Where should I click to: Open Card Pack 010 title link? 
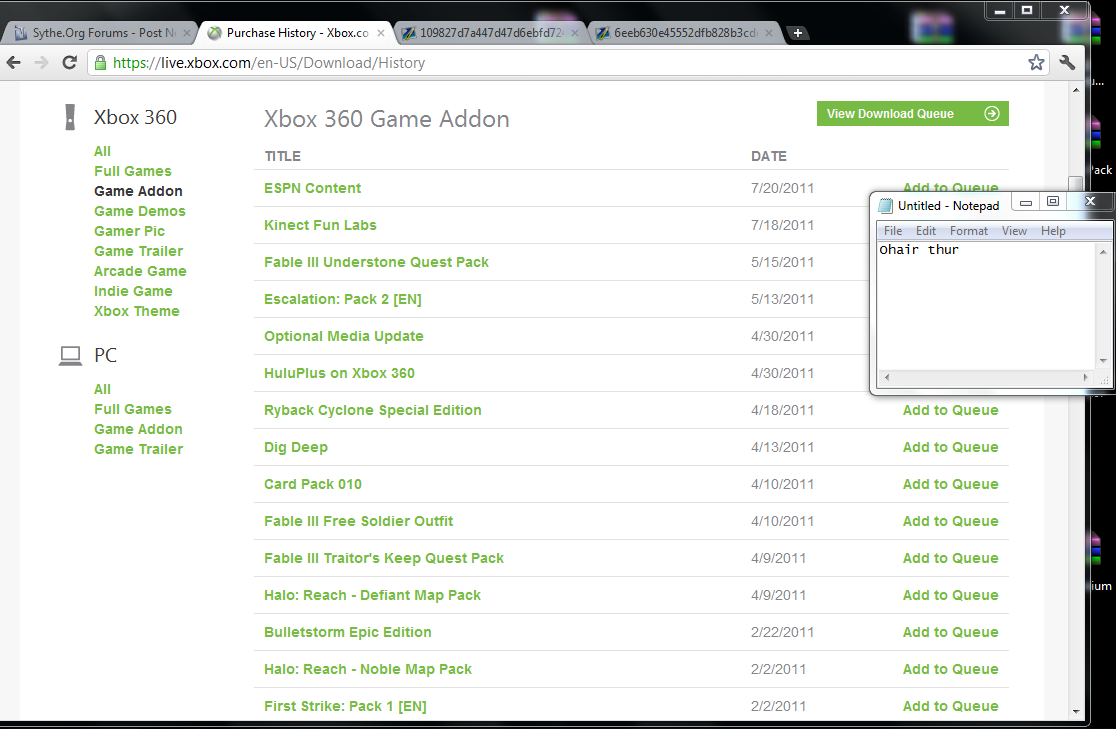pyautogui.click(x=313, y=484)
